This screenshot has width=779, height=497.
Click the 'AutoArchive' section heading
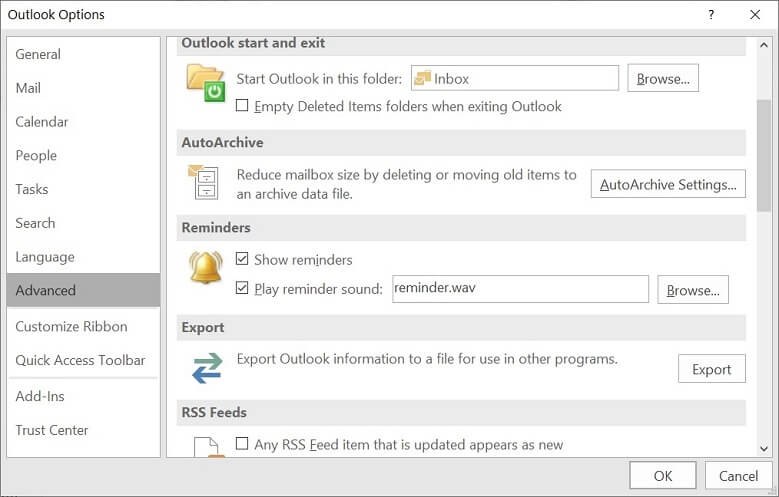pyautogui.click(x=222, y=143)
